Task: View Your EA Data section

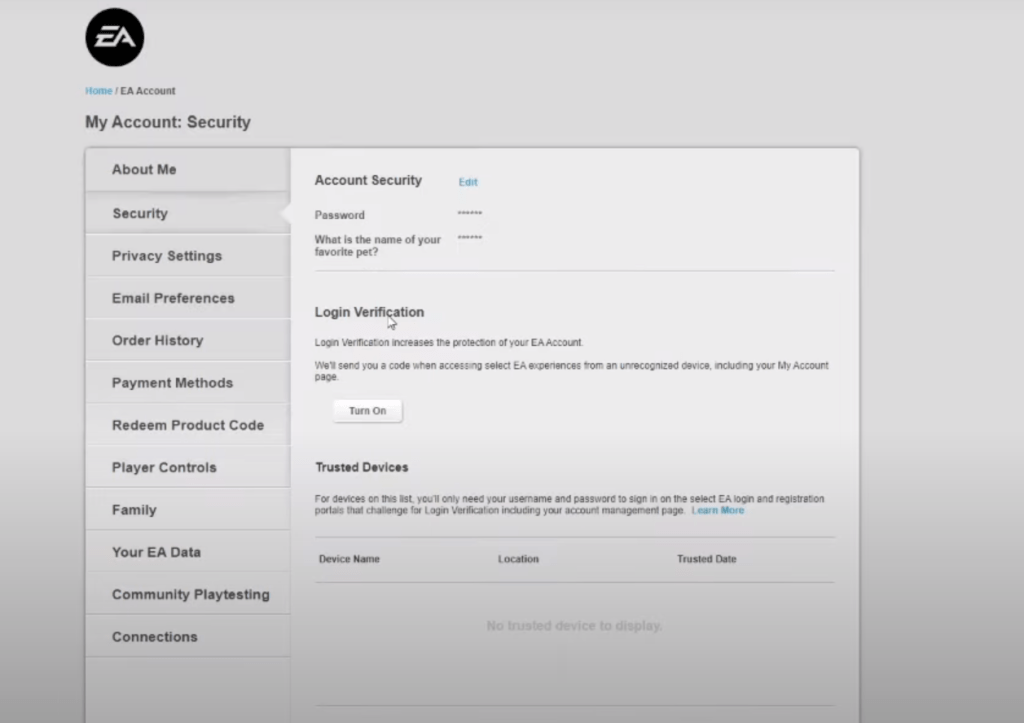Action: tap(187, 553)
